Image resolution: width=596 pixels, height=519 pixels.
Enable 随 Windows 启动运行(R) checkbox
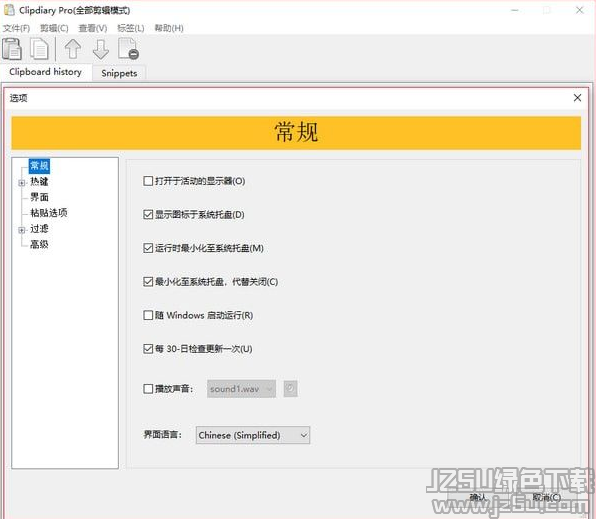point(148,315)
